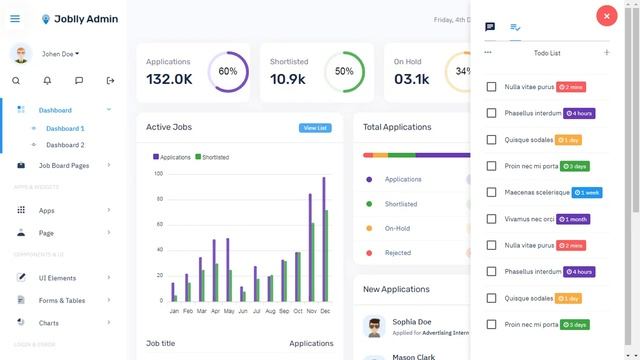
Task: Click Sophia Doe avatar
Action: pos(374,326)
